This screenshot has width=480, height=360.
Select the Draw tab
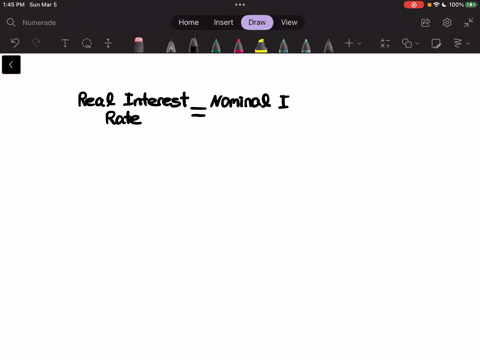[257, 22]
